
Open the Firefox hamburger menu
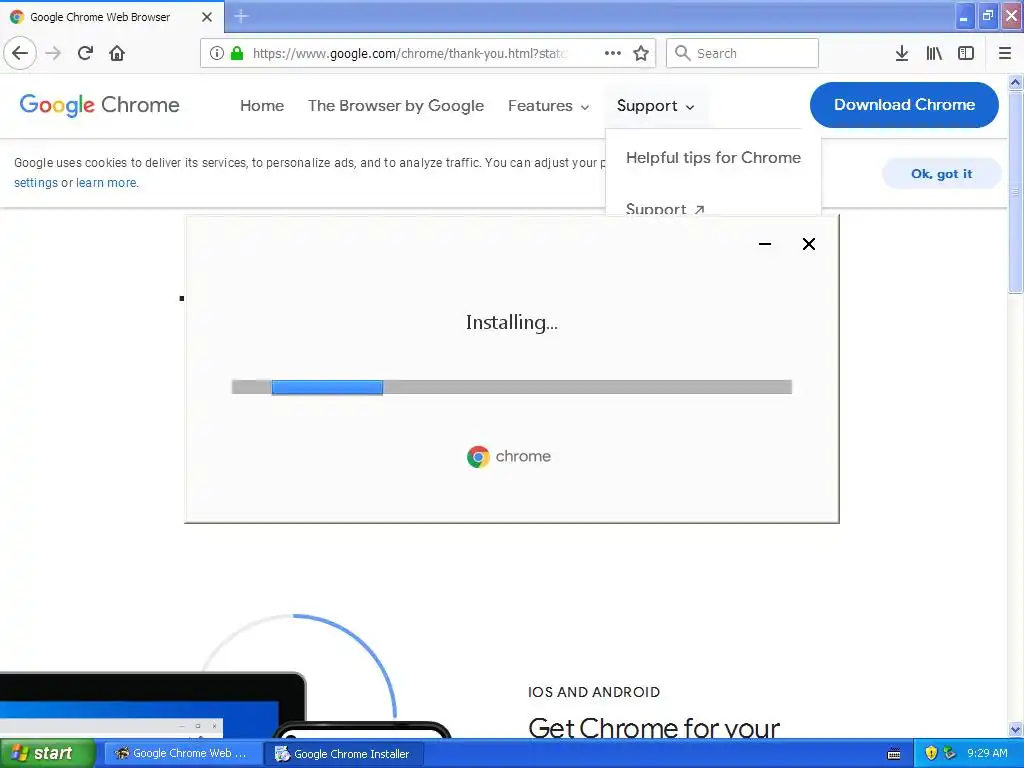[1005, 53]
